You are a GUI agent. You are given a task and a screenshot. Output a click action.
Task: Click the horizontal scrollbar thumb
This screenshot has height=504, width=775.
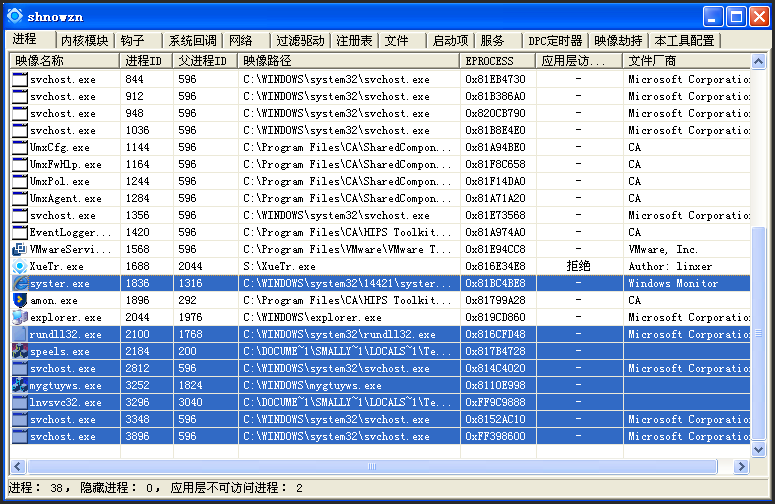click(372, 466)
